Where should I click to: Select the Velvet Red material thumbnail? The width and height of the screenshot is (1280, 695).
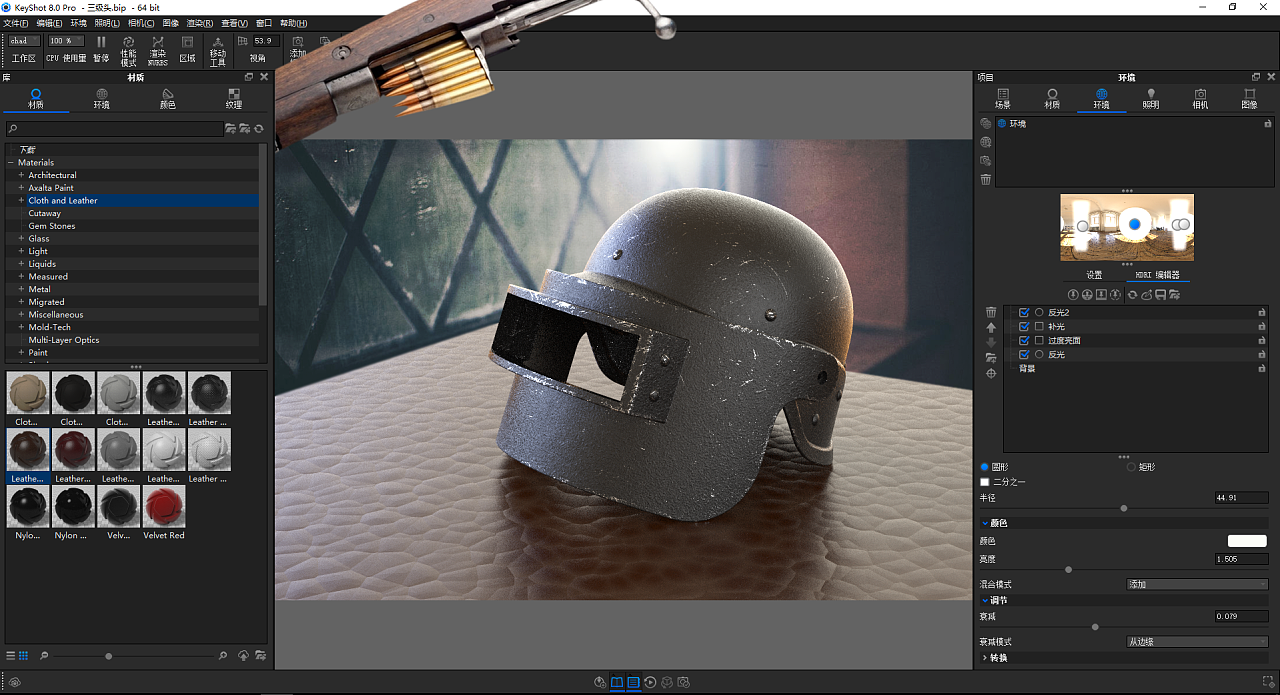163,507
